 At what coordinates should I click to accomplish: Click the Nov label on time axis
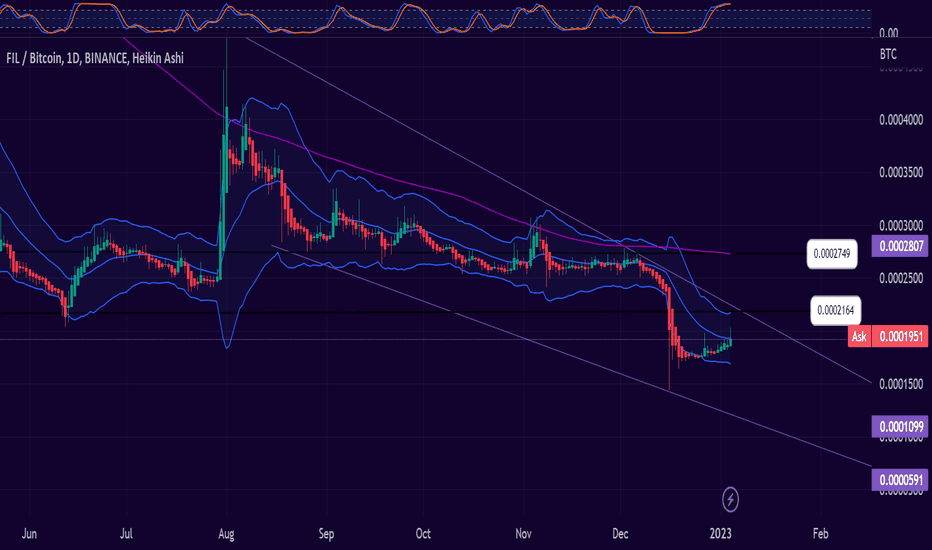tap(524, 534)
